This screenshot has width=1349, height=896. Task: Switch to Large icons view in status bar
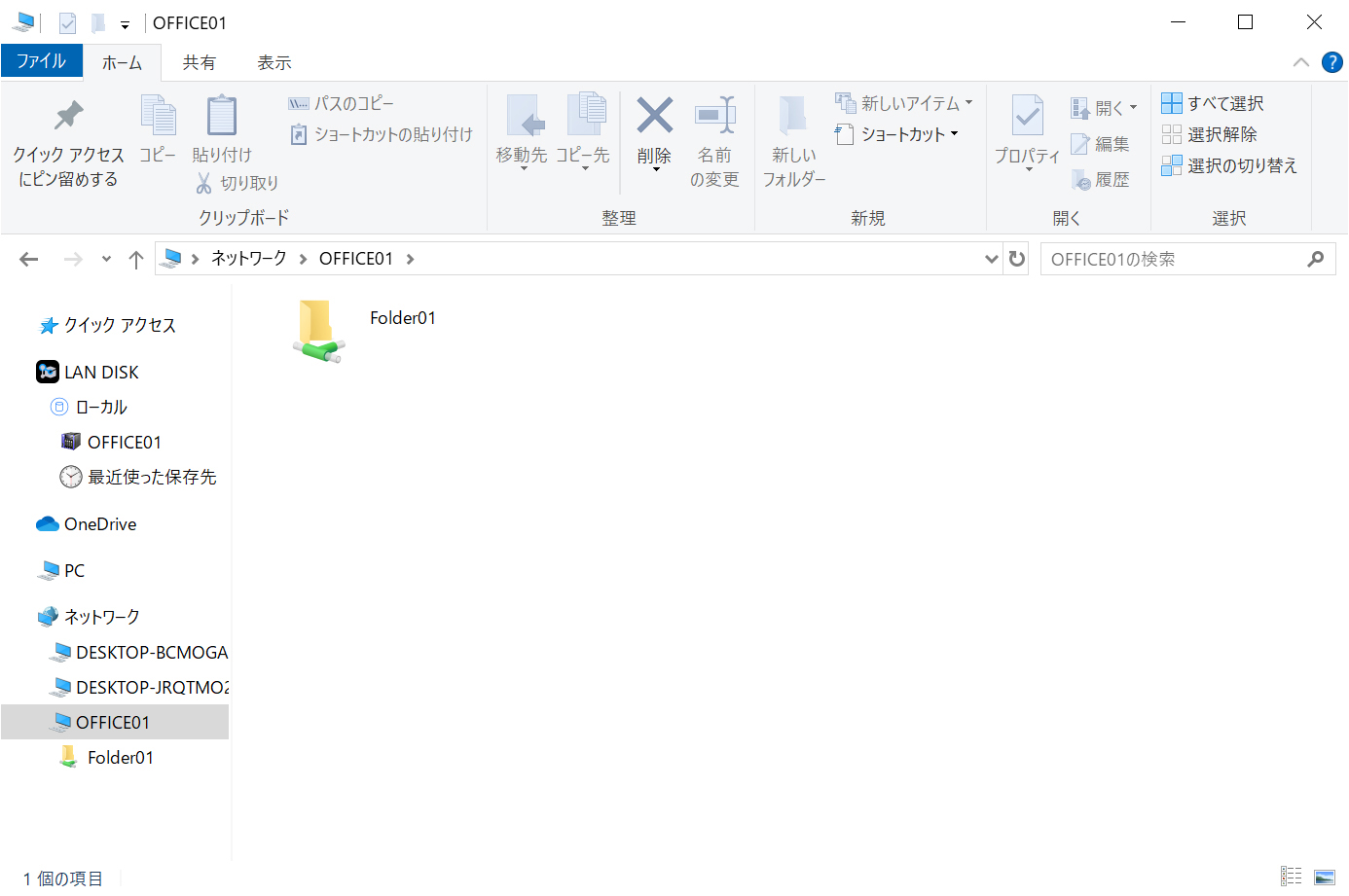point(1325,877)
